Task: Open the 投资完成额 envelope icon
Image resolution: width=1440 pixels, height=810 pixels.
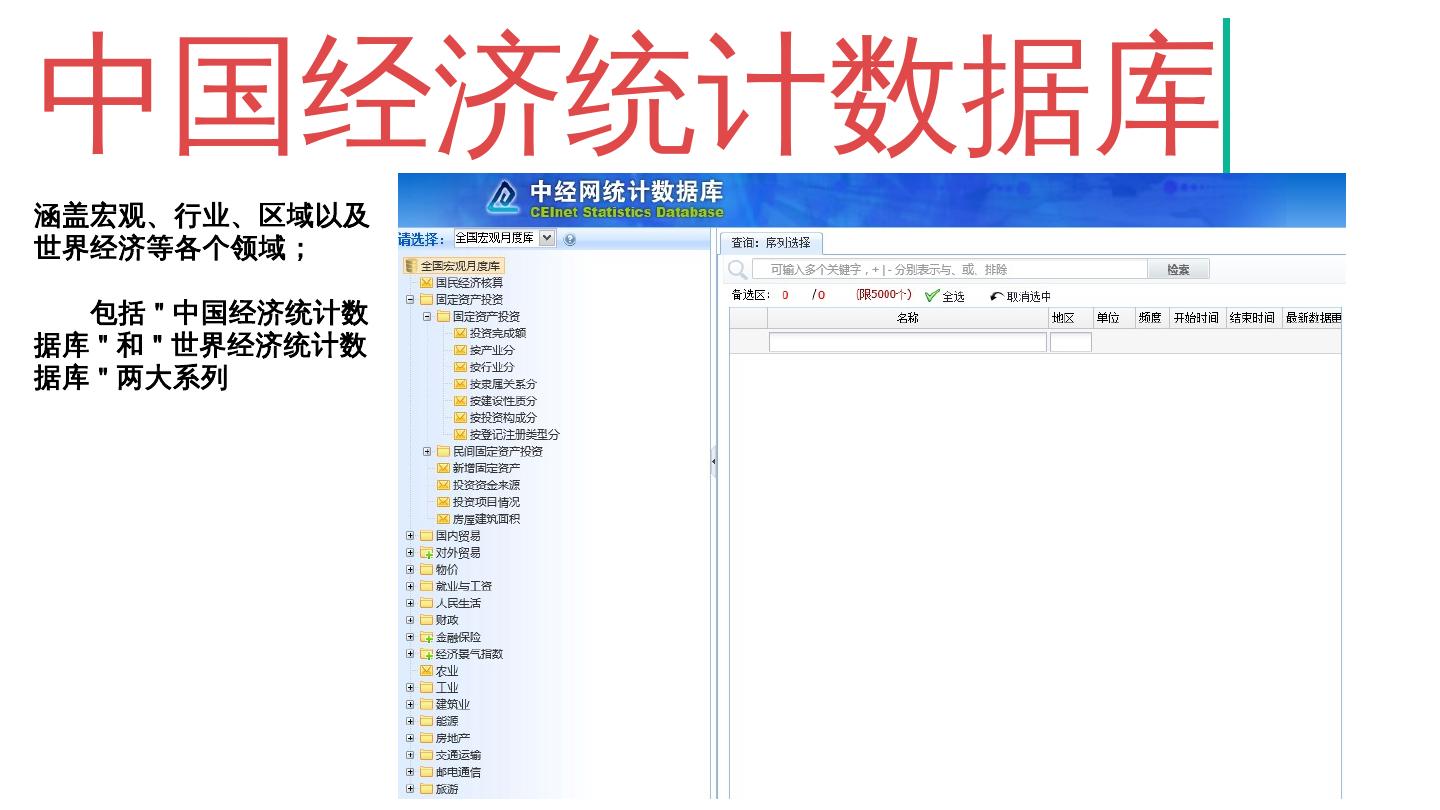Action: 461,333
